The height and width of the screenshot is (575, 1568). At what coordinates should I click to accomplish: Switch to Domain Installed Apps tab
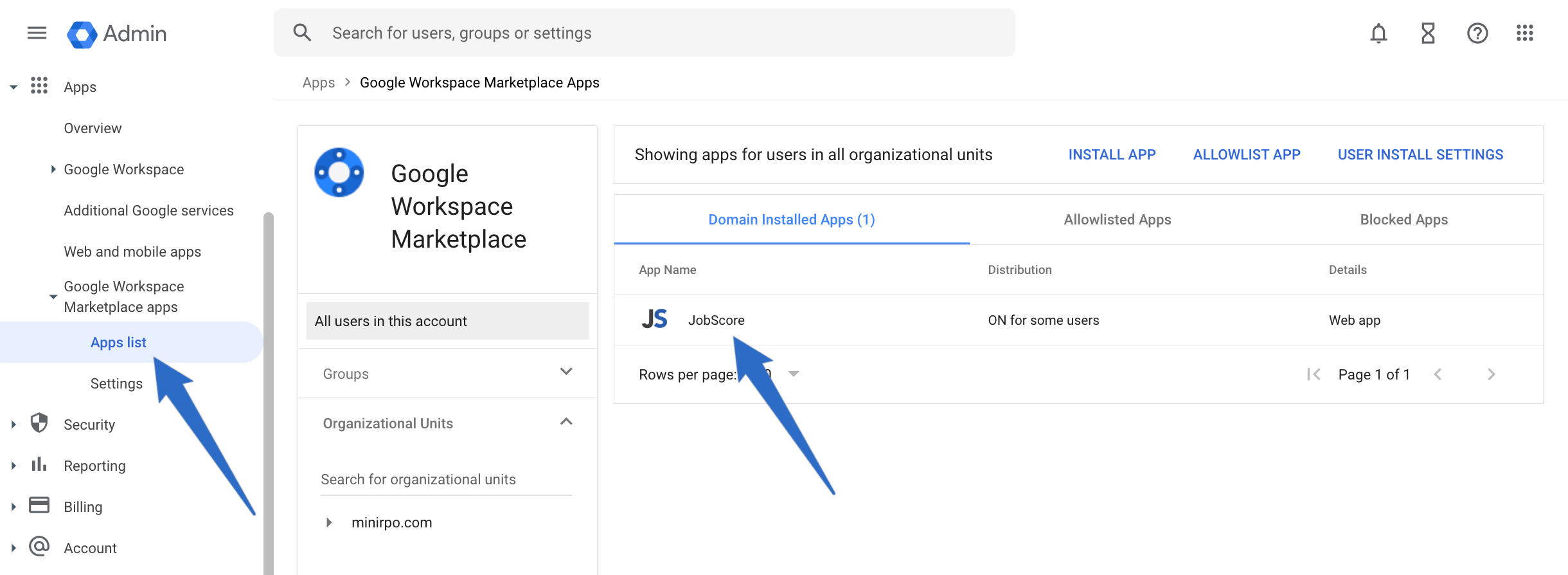(792, 219)
